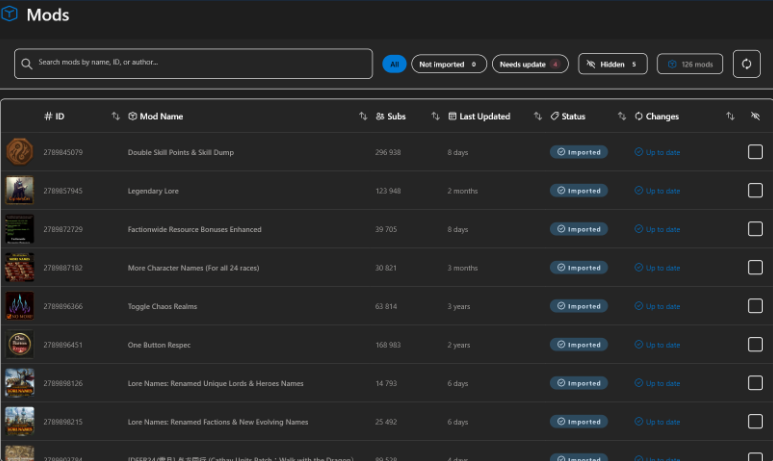The height and width of the screenshot is (461, 773).
Task: Select mod name One Button Respec
Action: click(159, 345)
